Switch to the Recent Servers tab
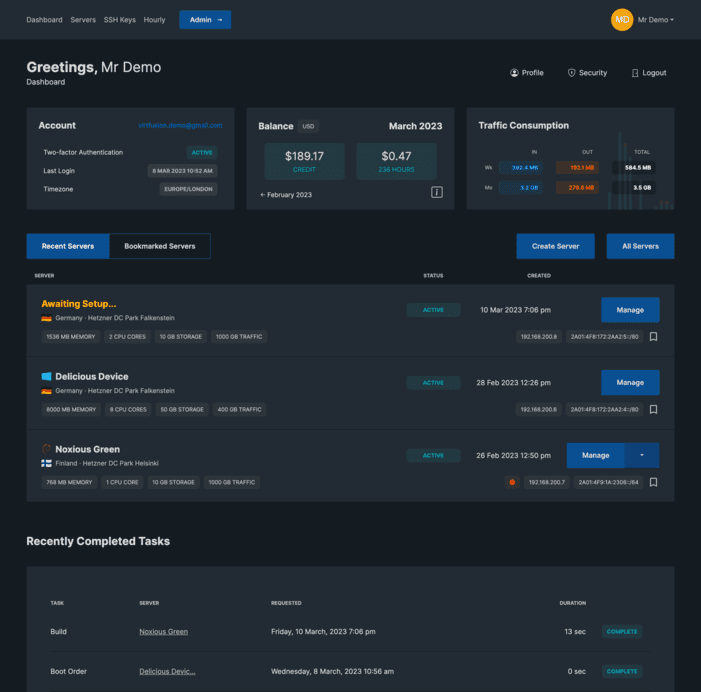Viewport: 701px width, 692px height. point(68,246)
